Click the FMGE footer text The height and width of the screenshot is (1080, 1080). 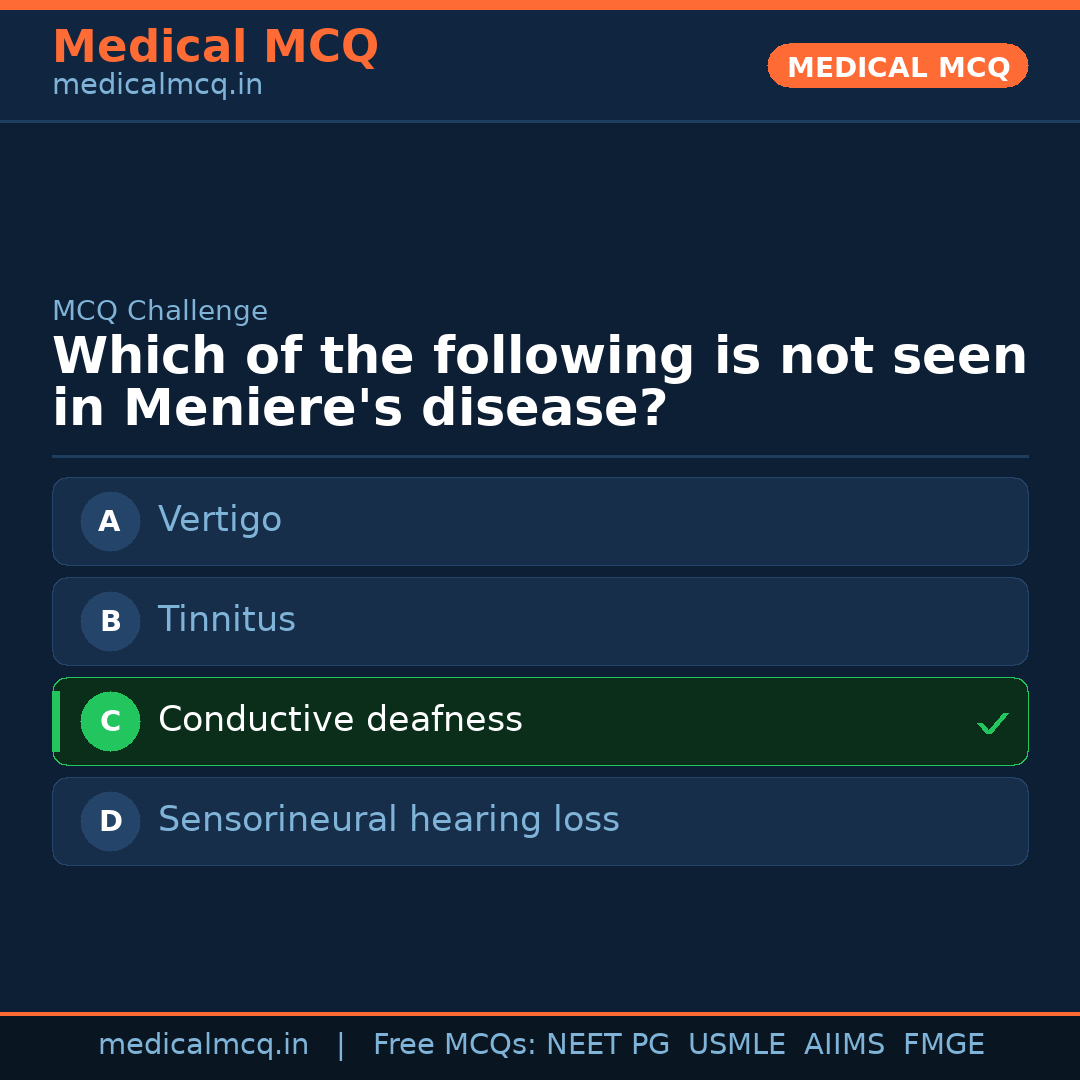(x=943, y=1045)
